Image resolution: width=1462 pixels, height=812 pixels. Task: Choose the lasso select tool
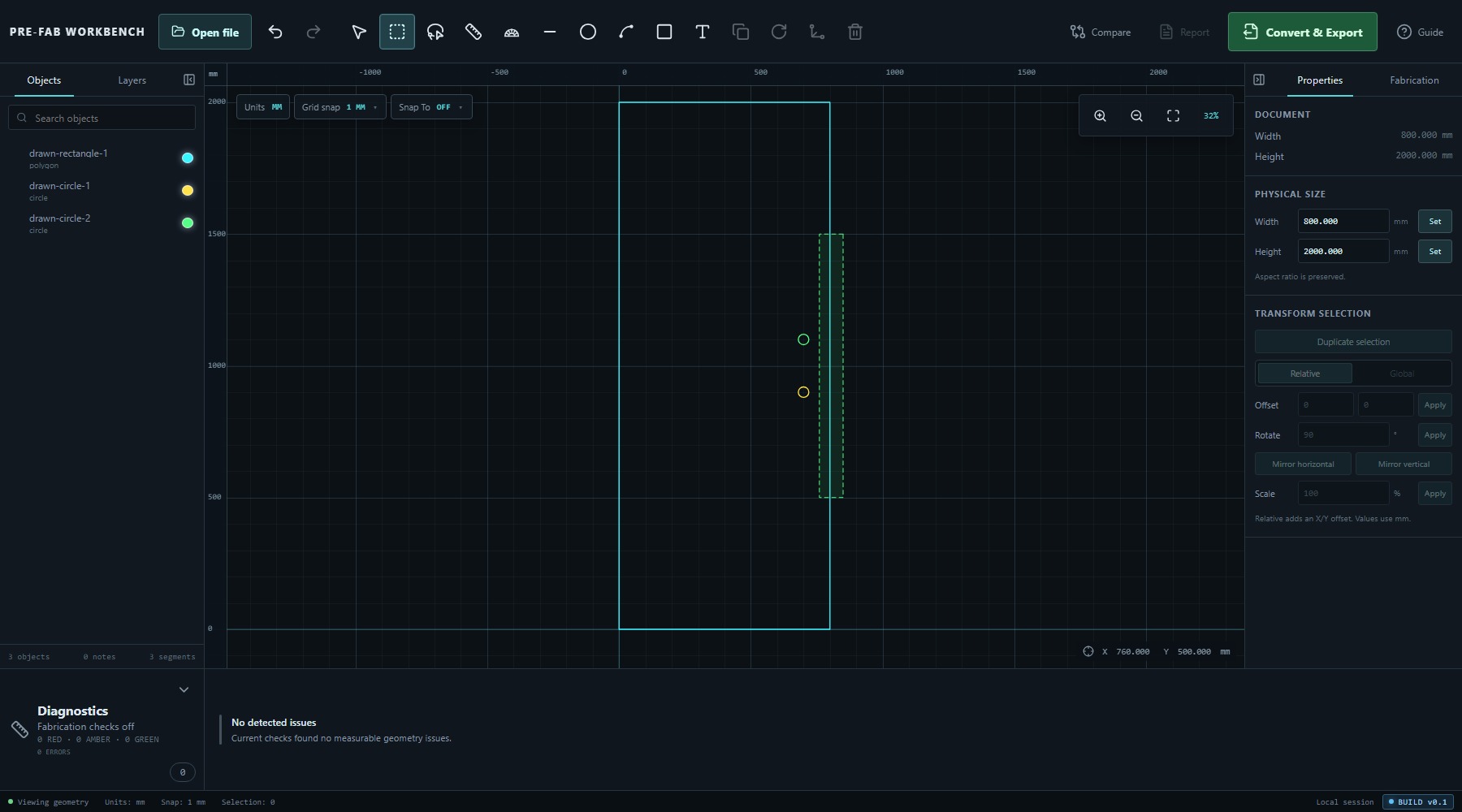[435, 32]
